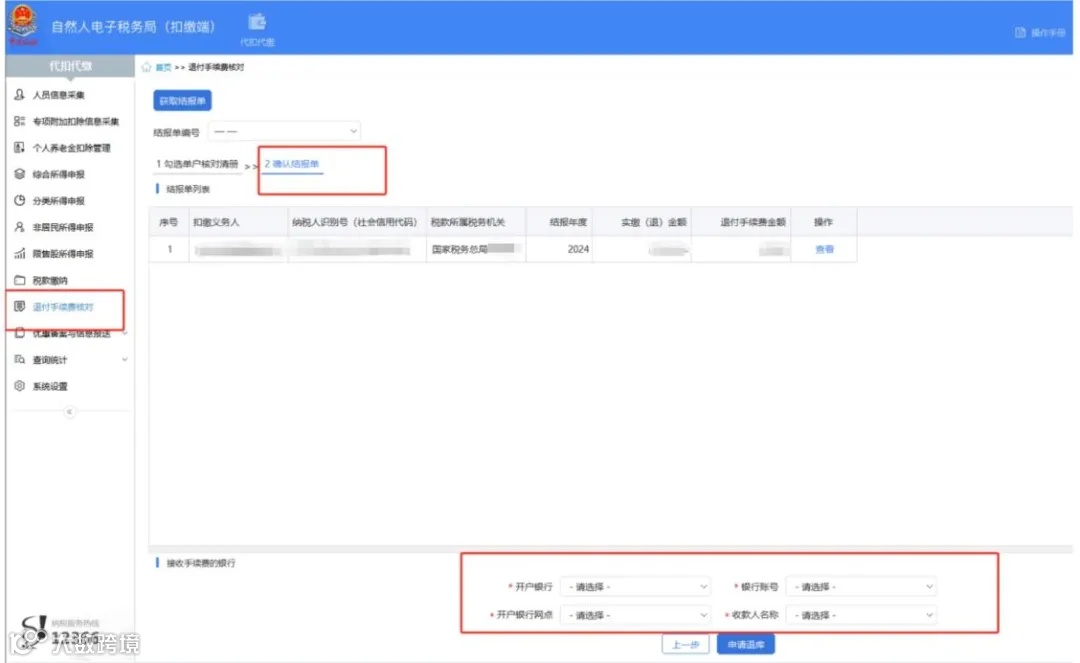Go to the 首页 breadcrumb link

163,67
